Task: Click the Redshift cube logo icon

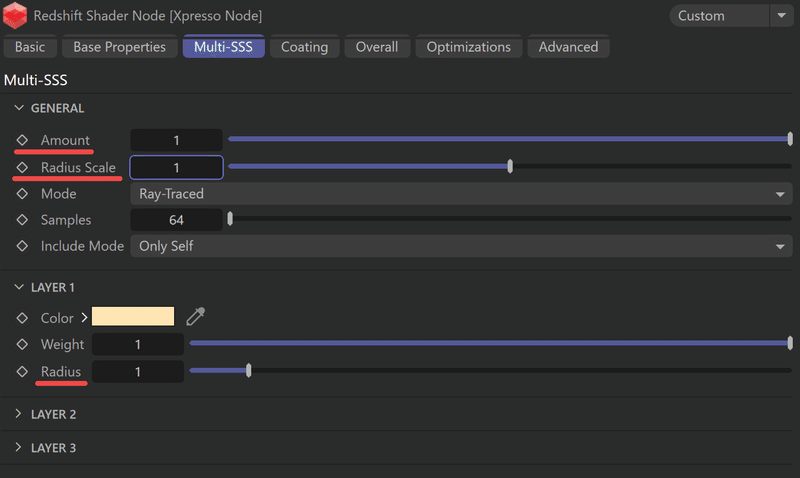Action: [15, 15]
